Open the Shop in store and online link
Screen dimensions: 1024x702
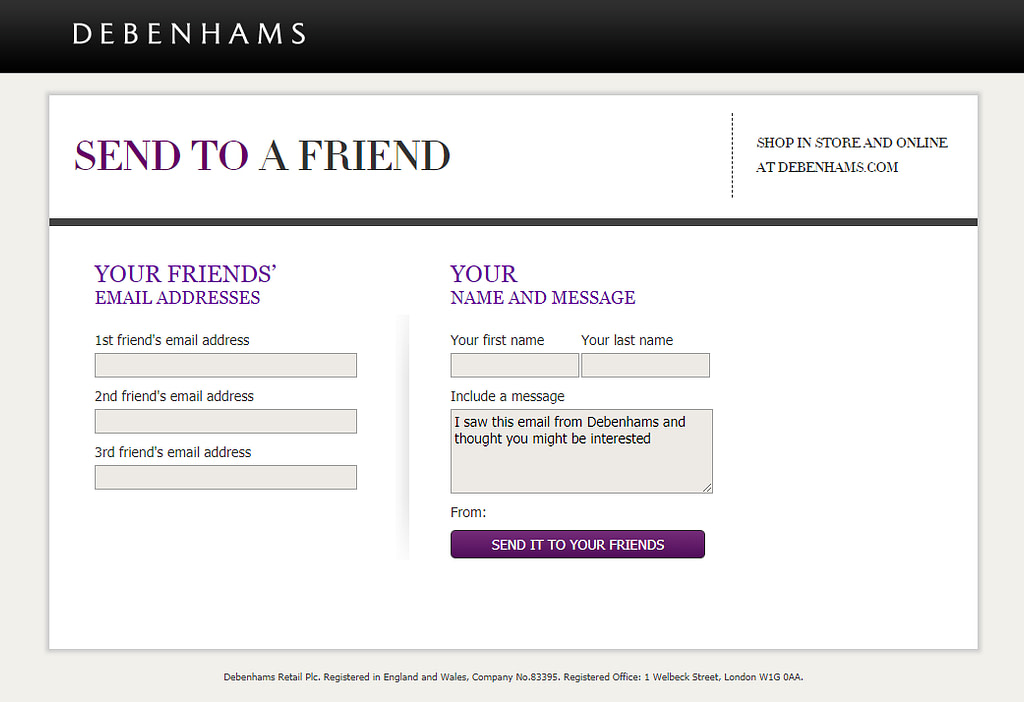pyautogui.click(x=852, y=155)
